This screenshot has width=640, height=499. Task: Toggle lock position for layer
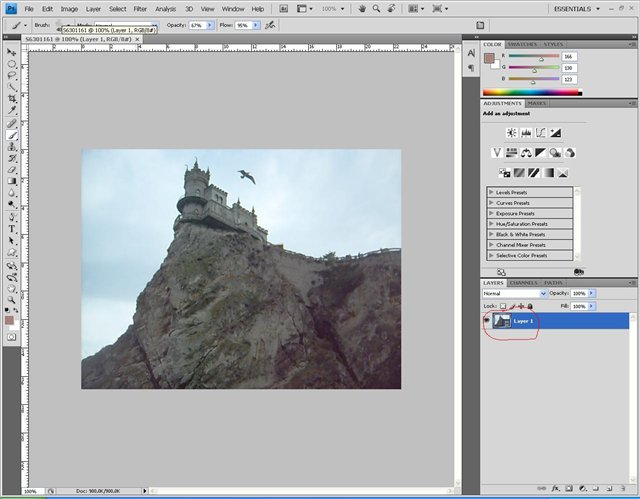(521, 306)
